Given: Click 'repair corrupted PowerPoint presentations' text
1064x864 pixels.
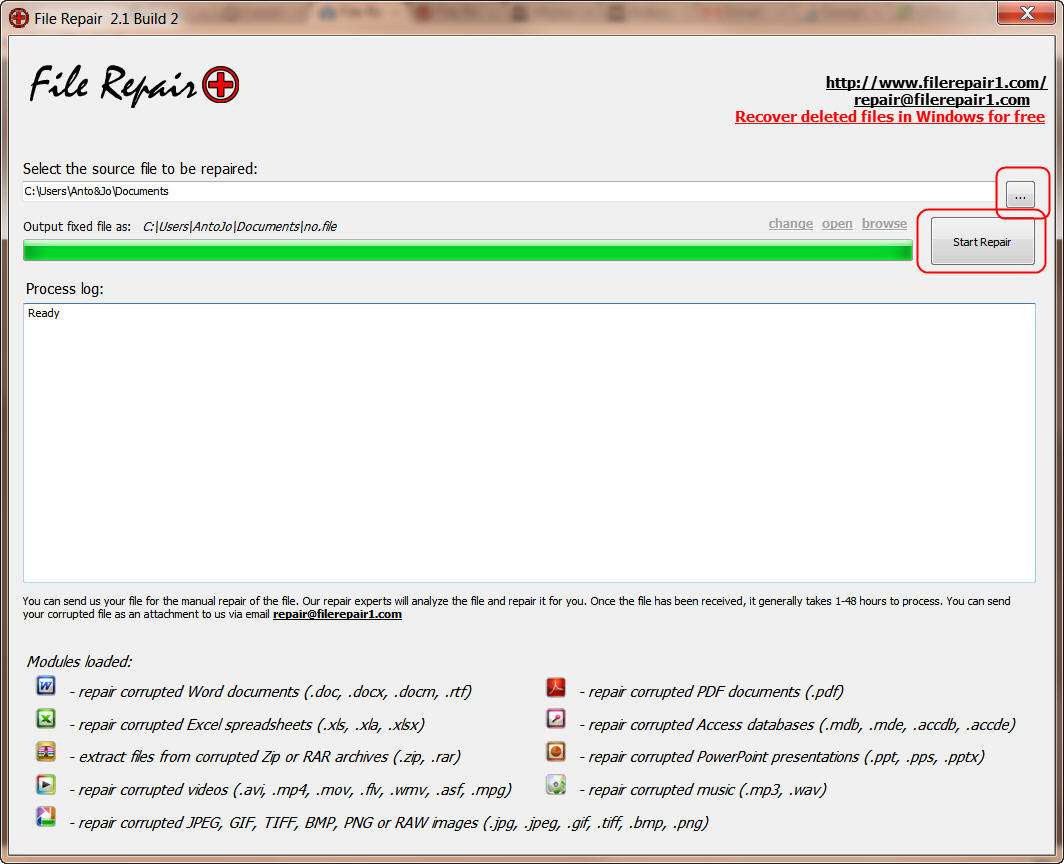Looking at the screenshot, I should [x=782, y=757].
